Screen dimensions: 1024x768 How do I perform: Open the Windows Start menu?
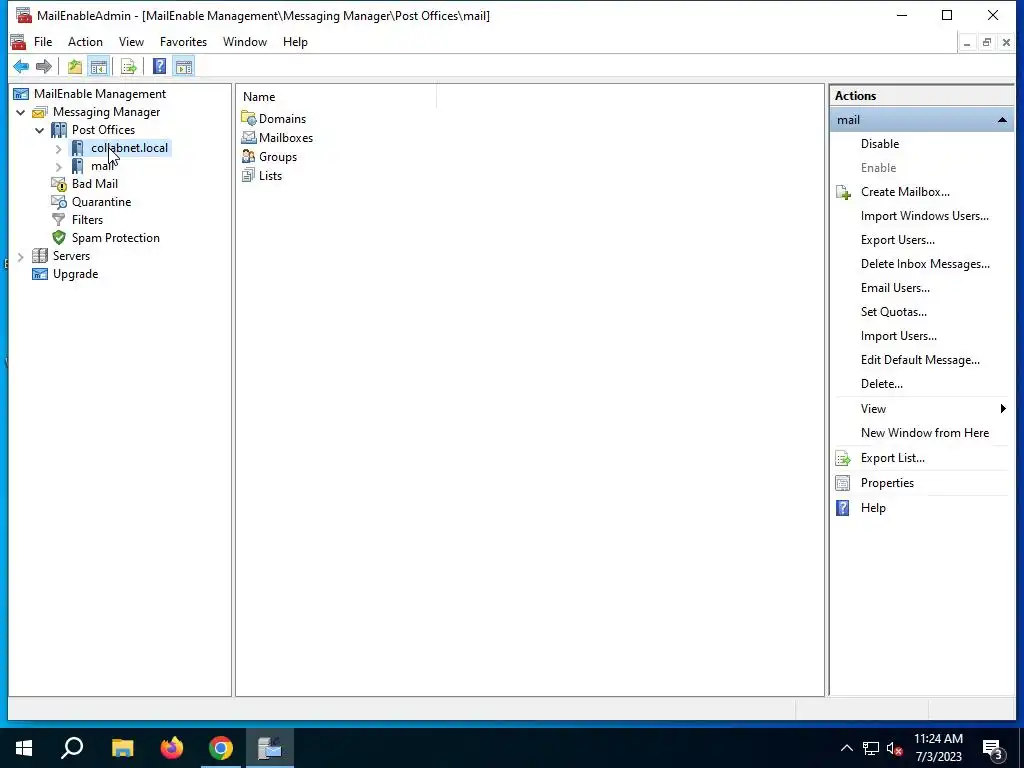tap(24, 748)
